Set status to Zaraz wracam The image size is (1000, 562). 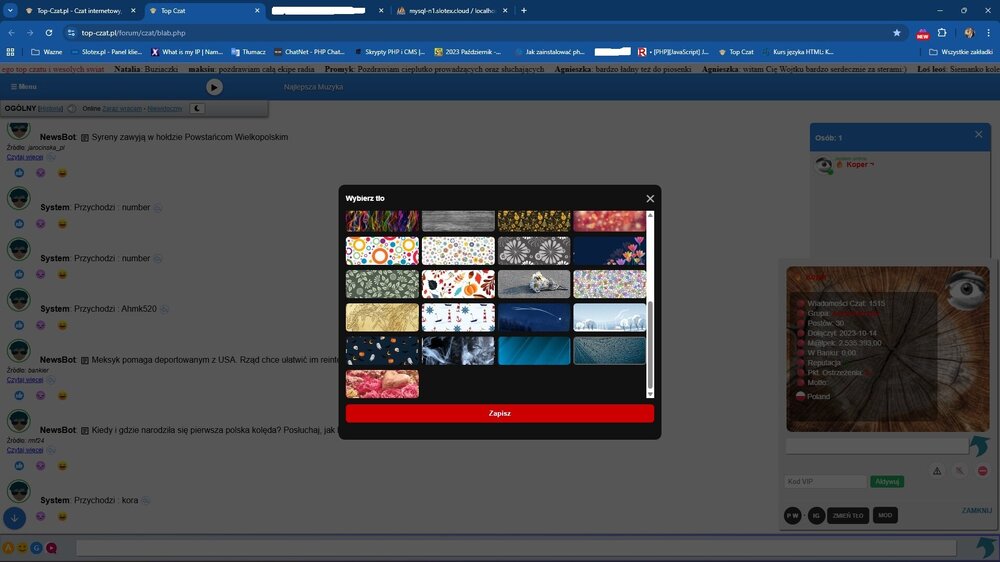pos(122,108)
